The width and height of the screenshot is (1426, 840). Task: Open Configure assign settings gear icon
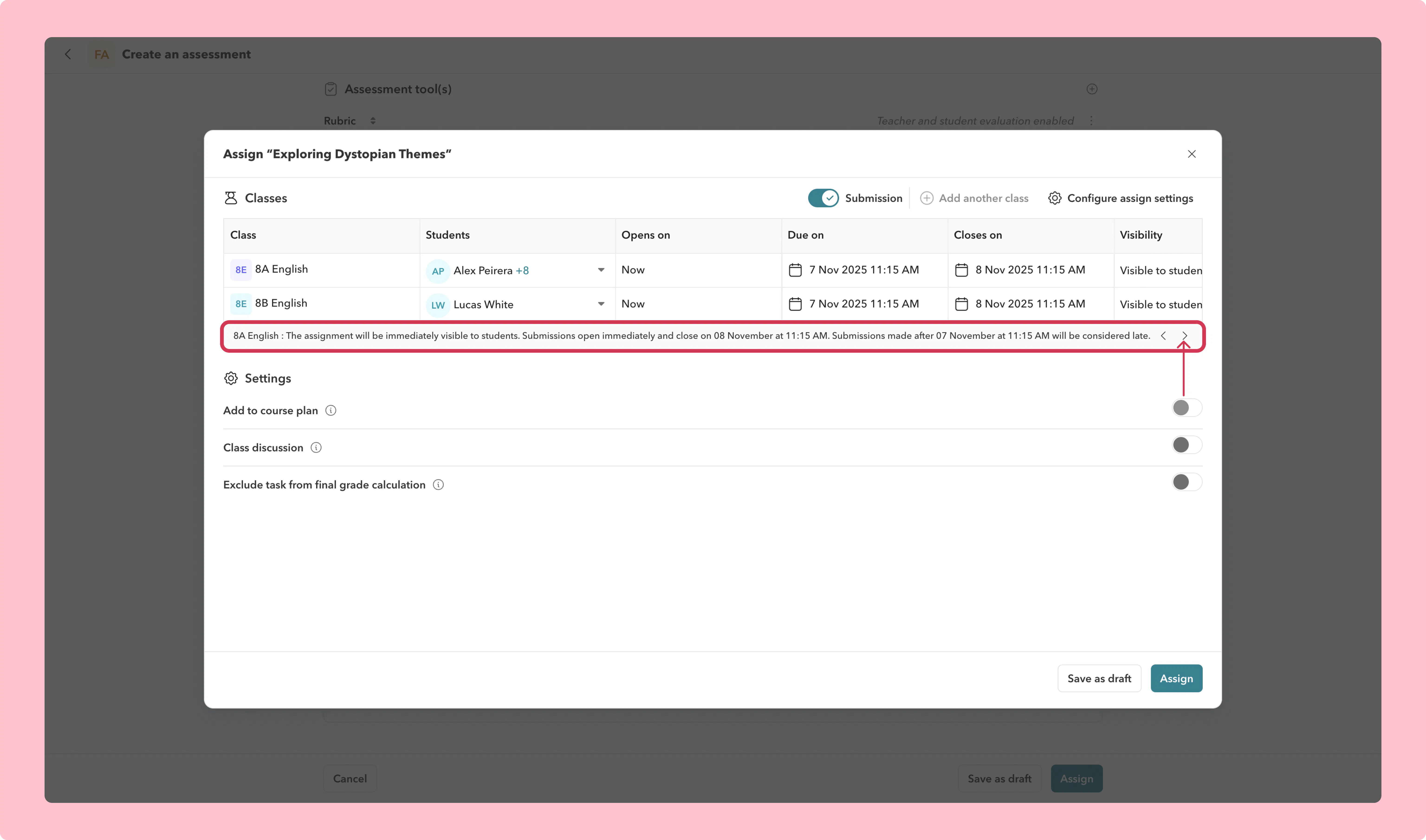(x=1054, y=198)
